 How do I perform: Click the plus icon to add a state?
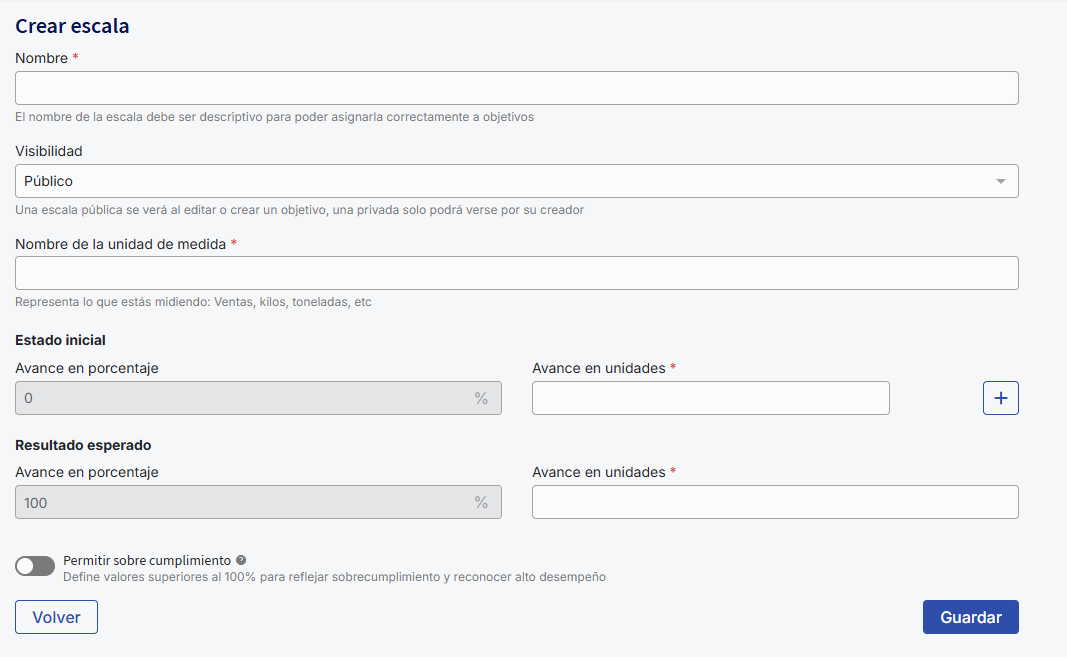pyautogui.click(x=1001, y=398)
